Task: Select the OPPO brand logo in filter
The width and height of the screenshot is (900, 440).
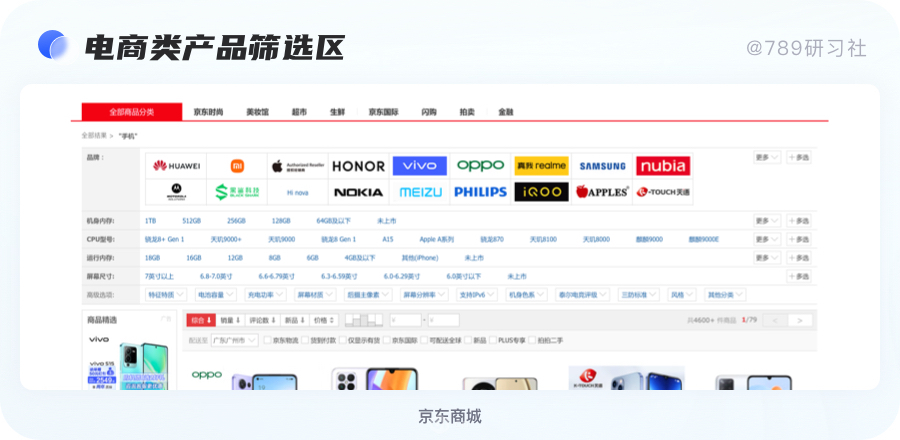Action: (x=480, y=166)
